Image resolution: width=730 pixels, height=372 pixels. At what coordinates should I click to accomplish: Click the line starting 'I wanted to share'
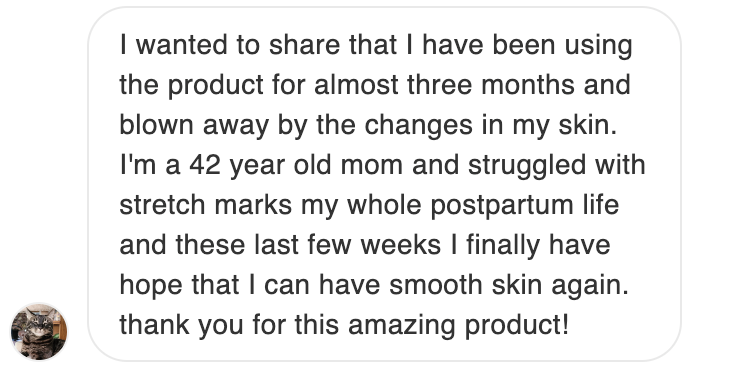(x=376, y=46)
